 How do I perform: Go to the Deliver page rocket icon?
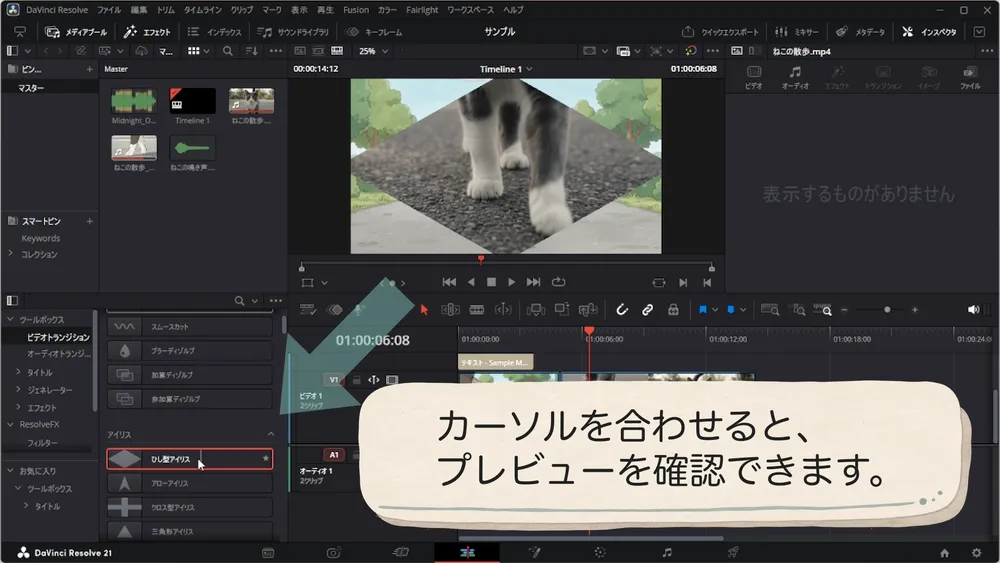click(x=733, y=553)
